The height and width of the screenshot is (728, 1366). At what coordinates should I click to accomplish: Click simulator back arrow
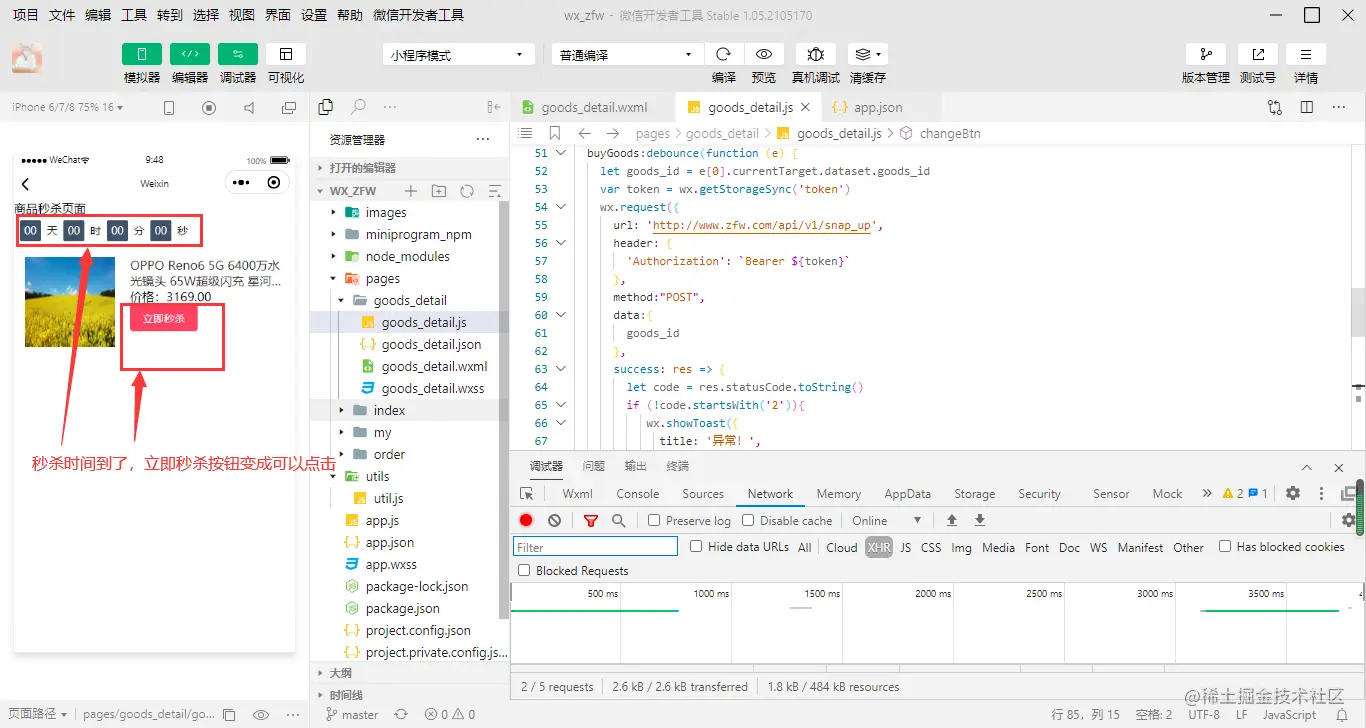tap(26, 184)
